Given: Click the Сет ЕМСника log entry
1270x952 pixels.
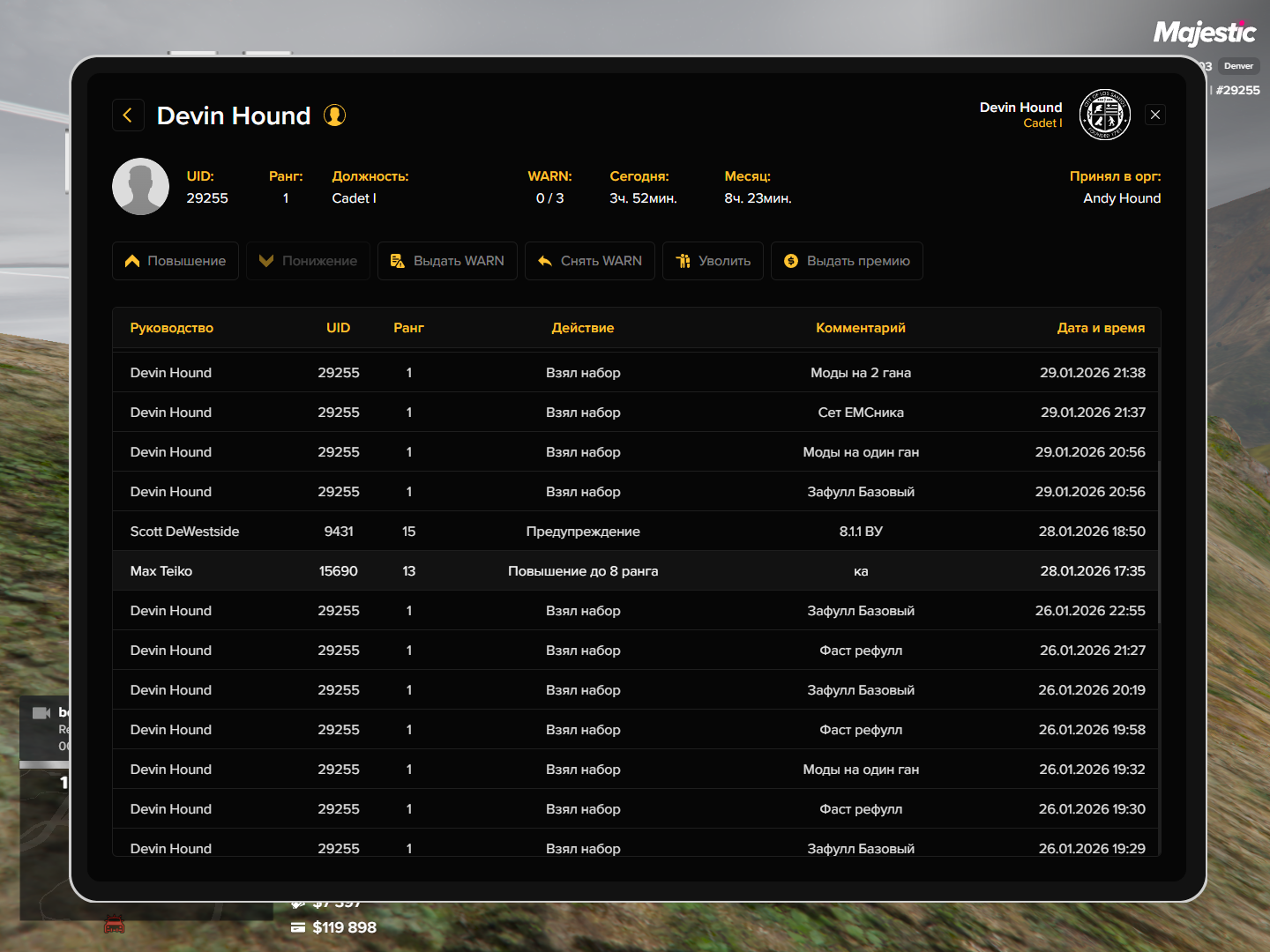Looking at the screenshot, I should 860,413.
